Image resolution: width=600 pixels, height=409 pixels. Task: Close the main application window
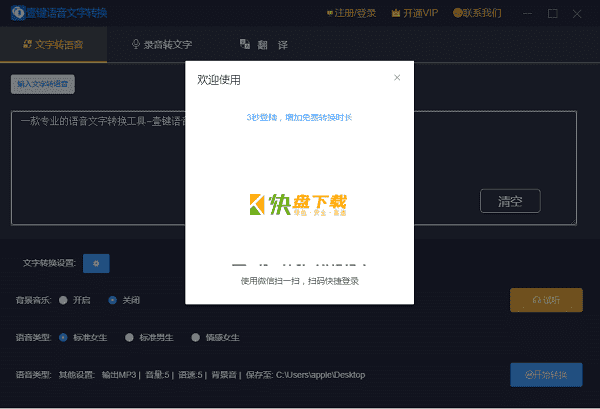(x=577, y=14)
